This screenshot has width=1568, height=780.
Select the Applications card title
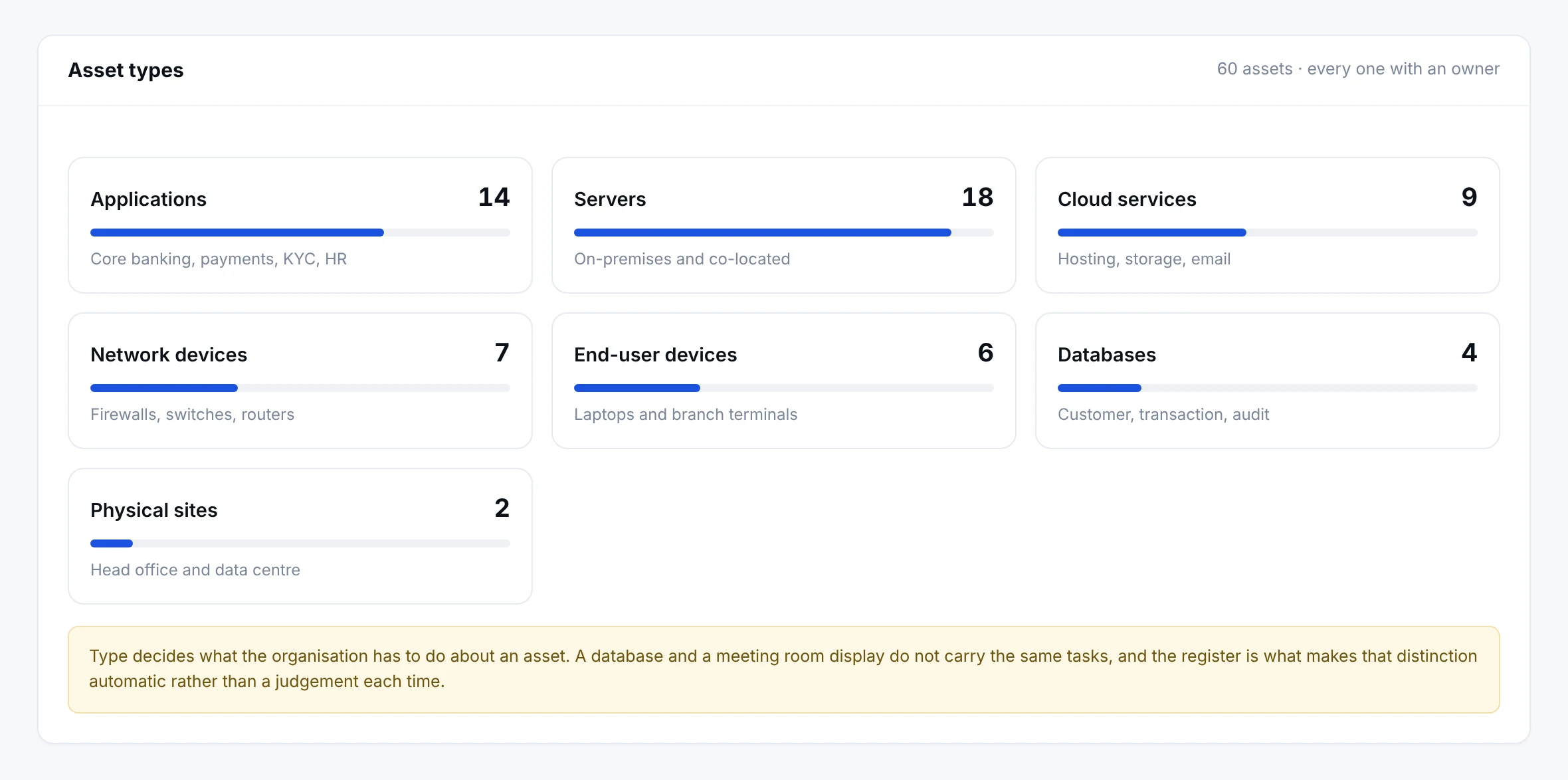tap(149, 199)
